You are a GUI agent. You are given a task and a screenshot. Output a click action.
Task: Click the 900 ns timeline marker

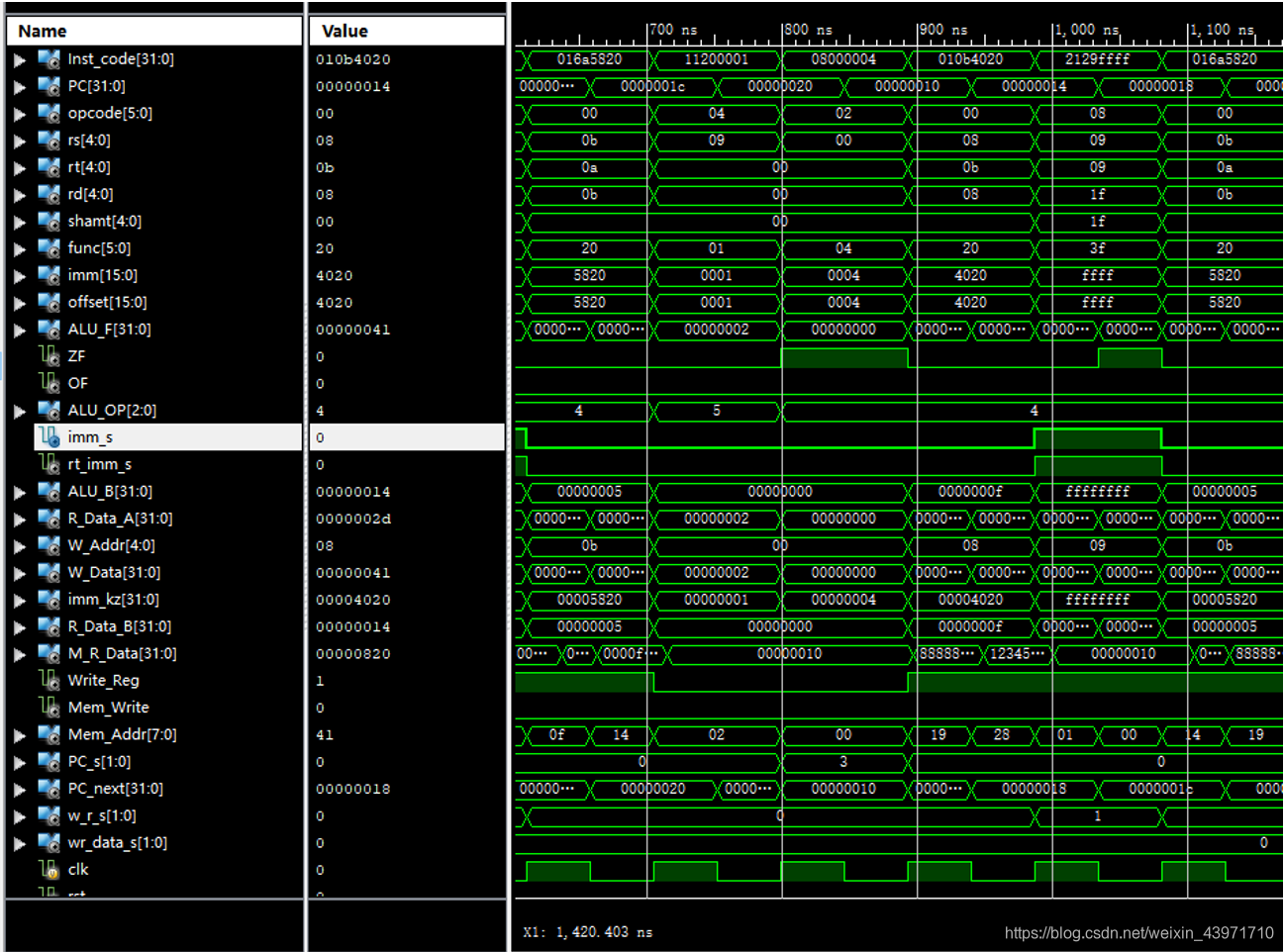pos(943,30)
